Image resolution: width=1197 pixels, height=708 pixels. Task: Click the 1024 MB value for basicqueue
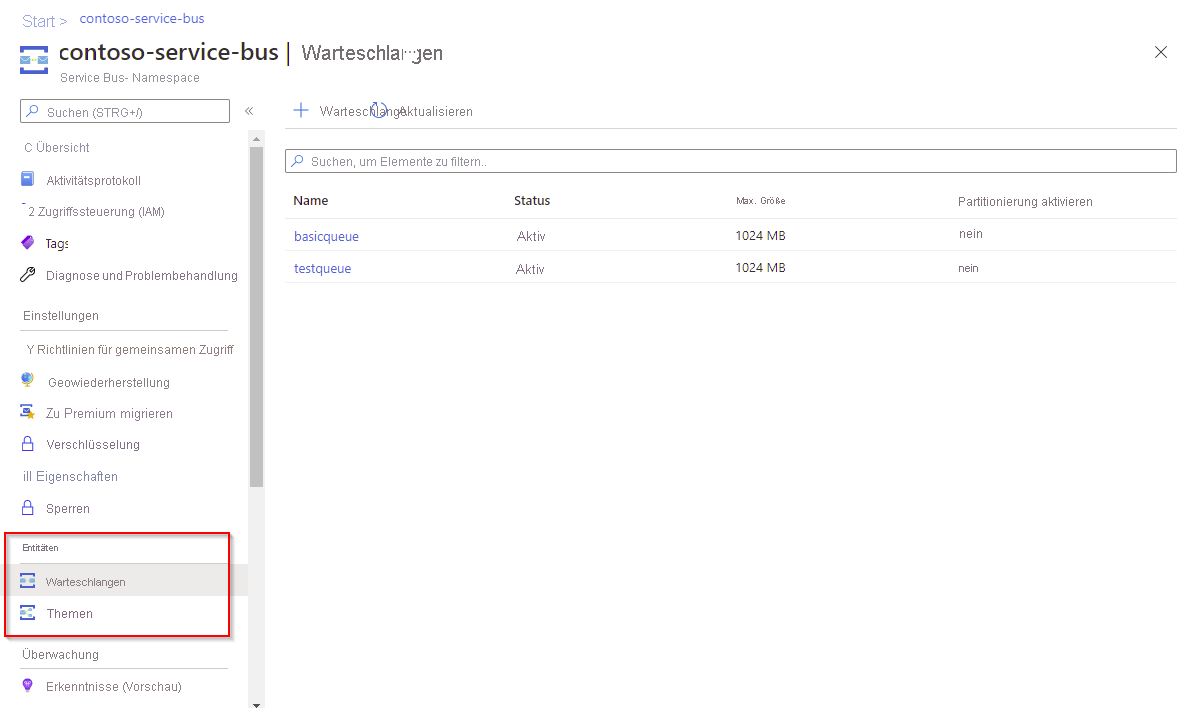(760, 235)
